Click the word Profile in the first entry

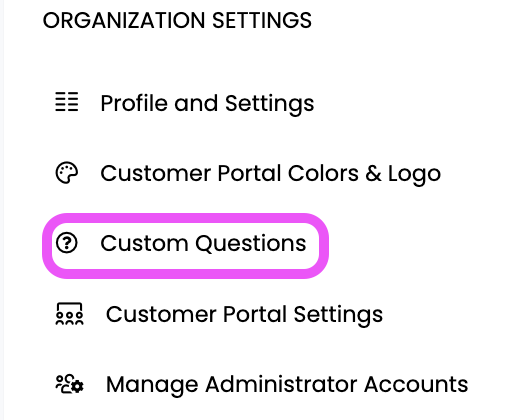[x=134, y=102]
